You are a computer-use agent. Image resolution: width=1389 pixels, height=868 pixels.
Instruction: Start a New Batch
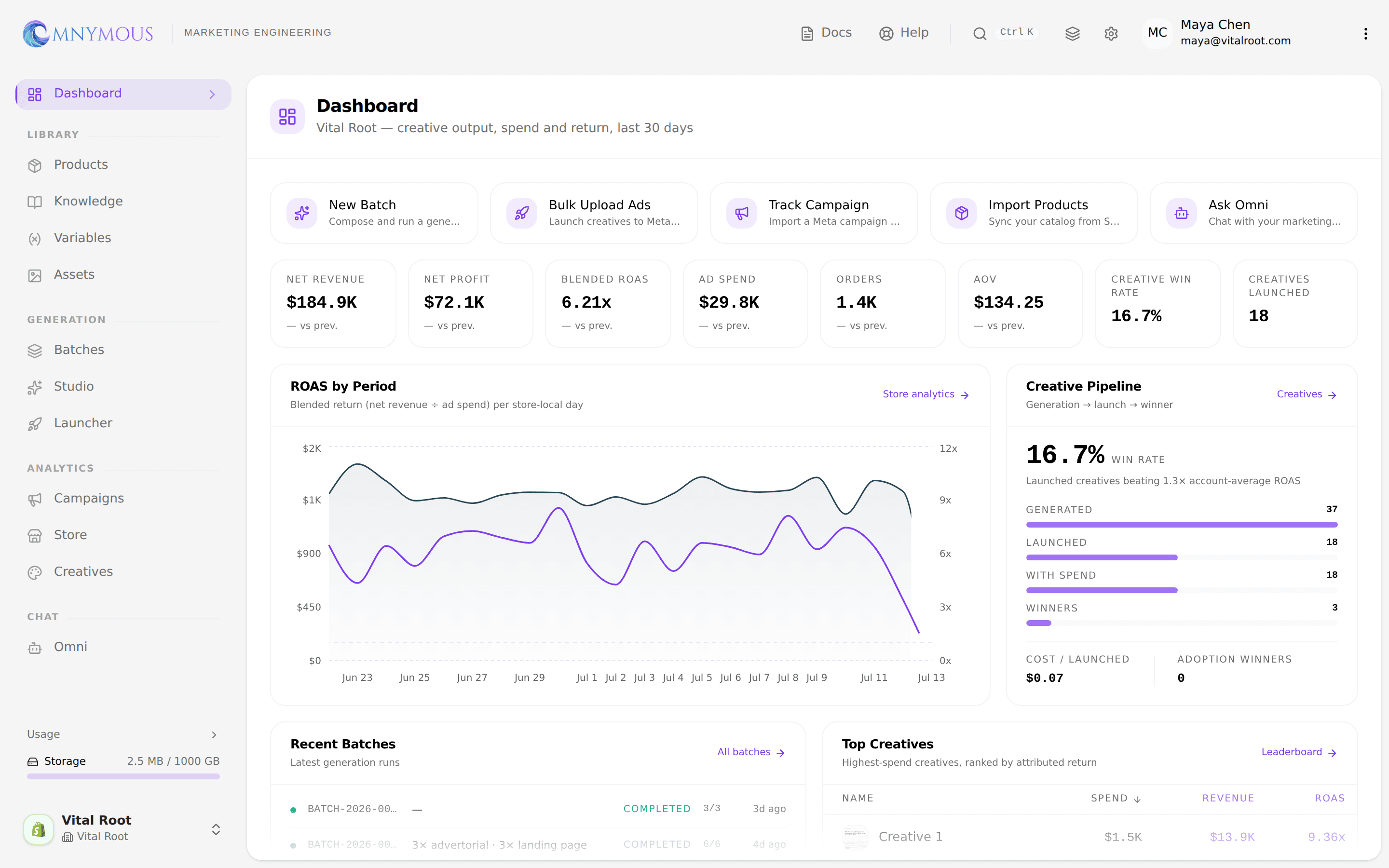(374, 213)
